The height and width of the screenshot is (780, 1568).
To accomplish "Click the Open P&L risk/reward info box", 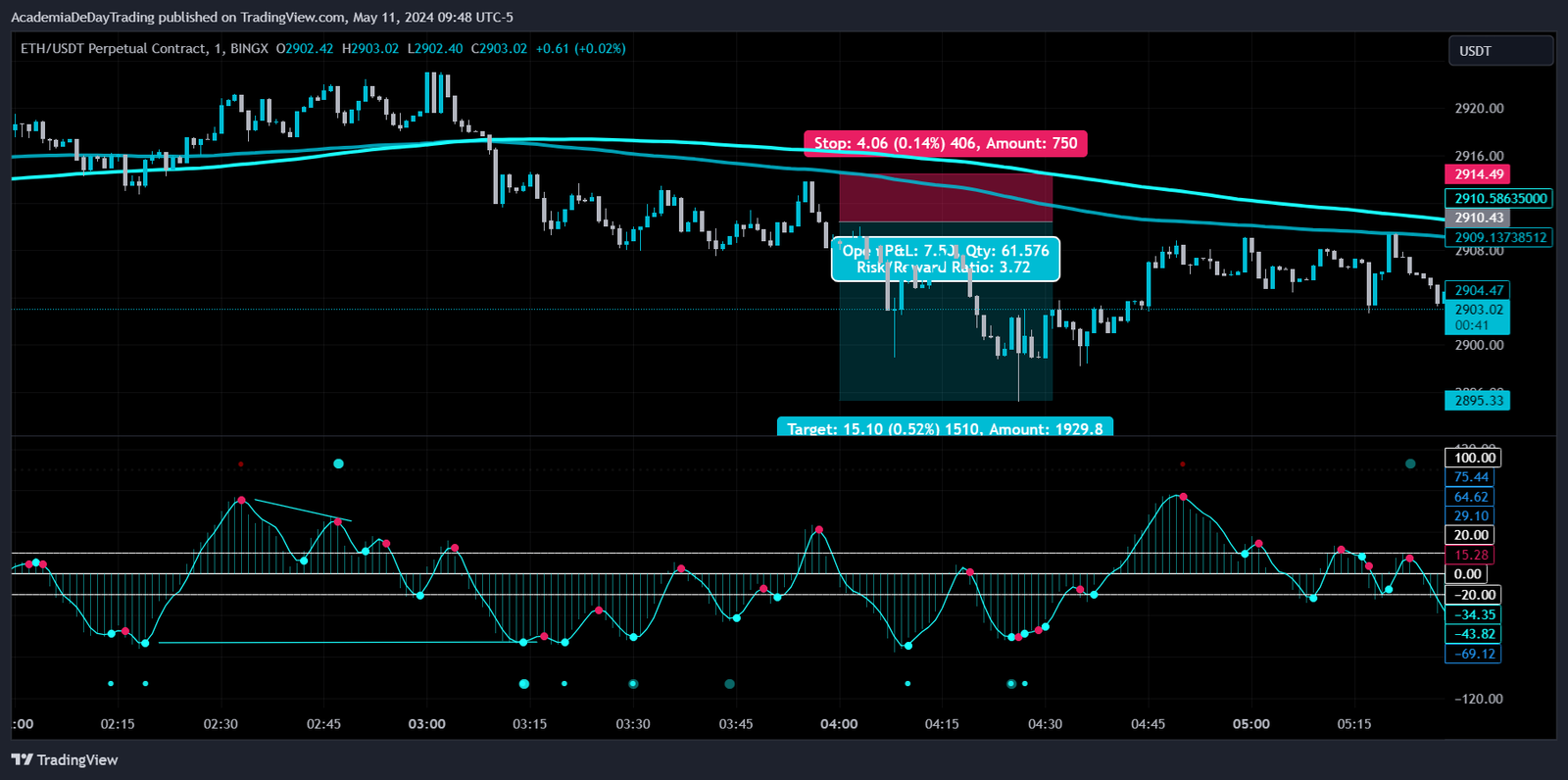I will 945,259.
